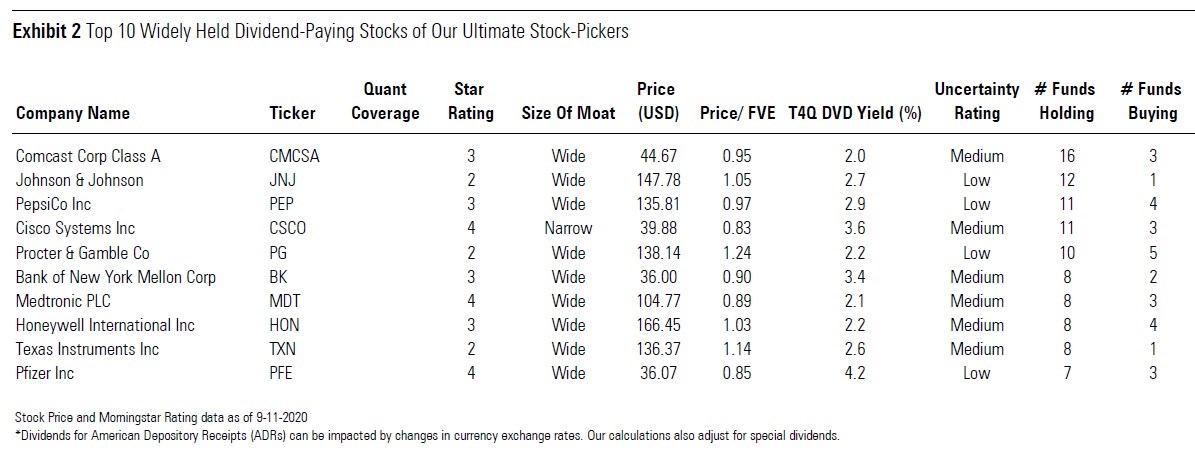Click the CSCO ticker symbol
Screen dimensions: 1195x462
pos(288,228)
